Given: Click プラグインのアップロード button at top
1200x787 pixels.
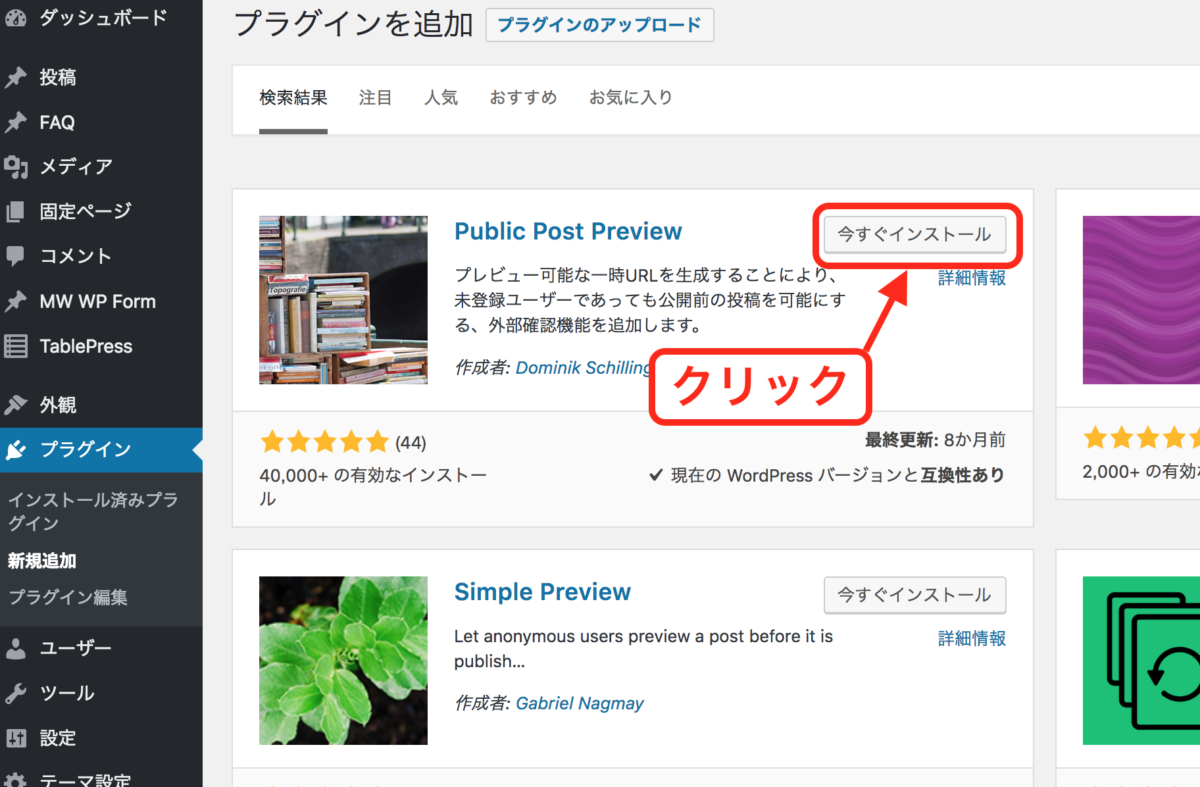Looking at the screenshot, I should coord(599,24).
